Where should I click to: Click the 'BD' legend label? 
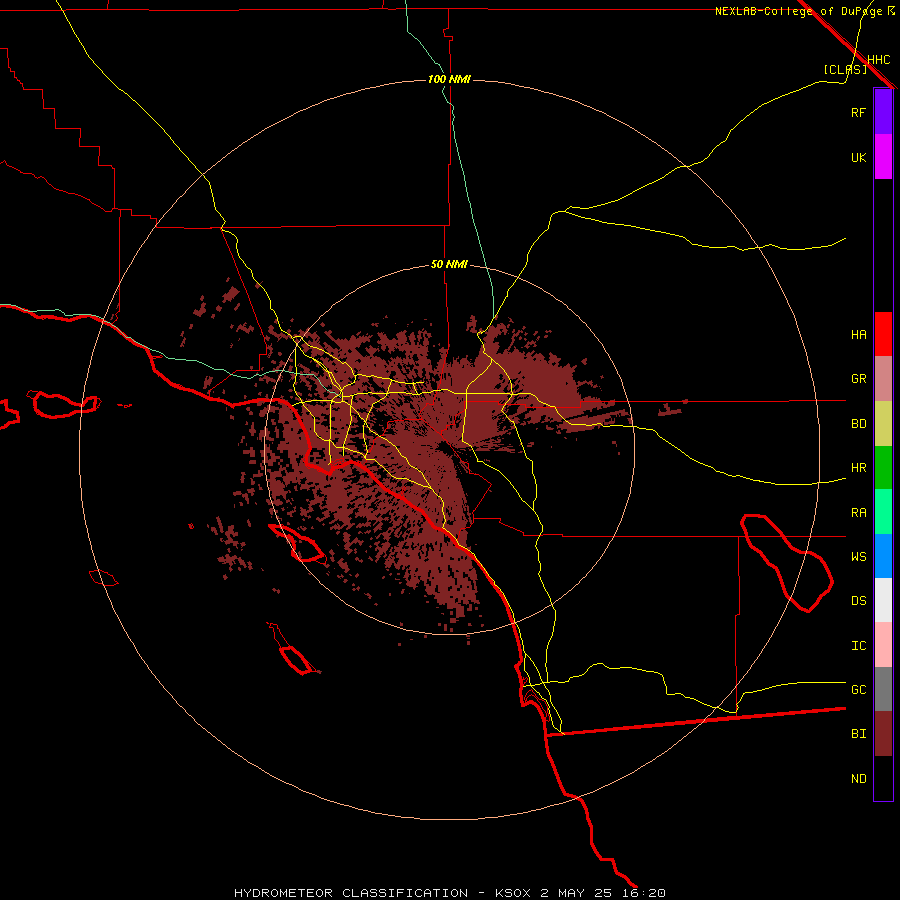[858, 424]
